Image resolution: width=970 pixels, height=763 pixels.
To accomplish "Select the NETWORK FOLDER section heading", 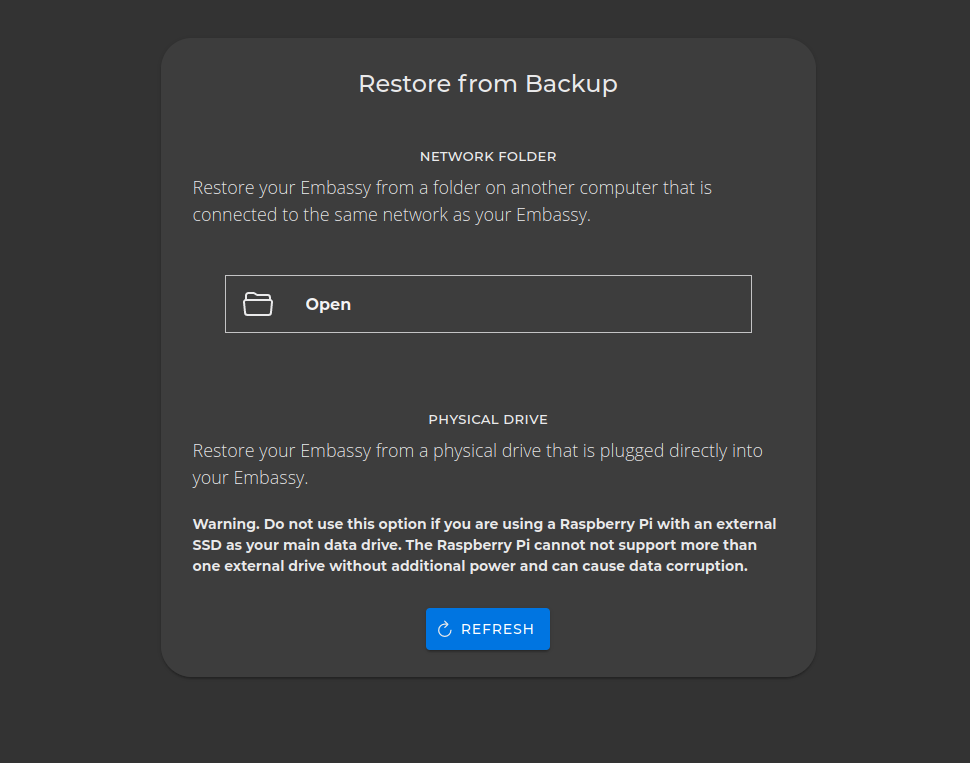I will point(488,157).
